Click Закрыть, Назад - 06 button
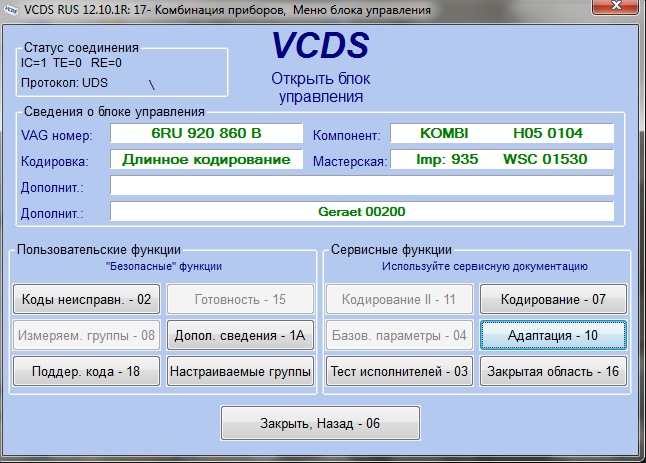 pyautogui.click(x=321, y=423)
